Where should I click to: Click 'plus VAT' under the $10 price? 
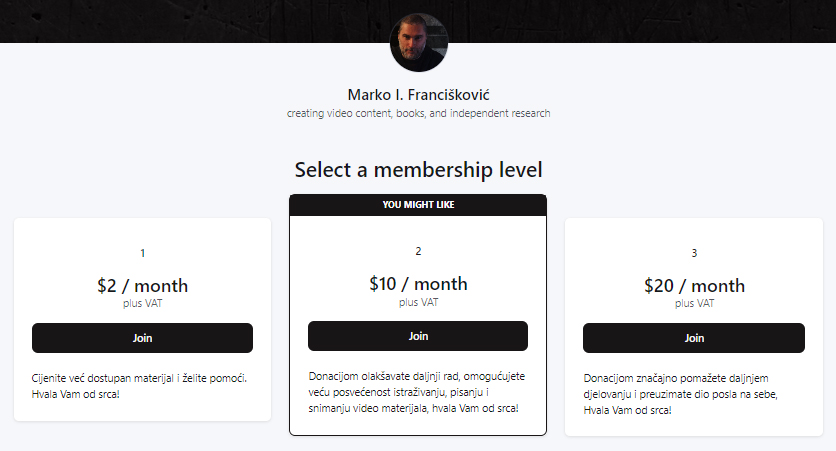point(418,301)
